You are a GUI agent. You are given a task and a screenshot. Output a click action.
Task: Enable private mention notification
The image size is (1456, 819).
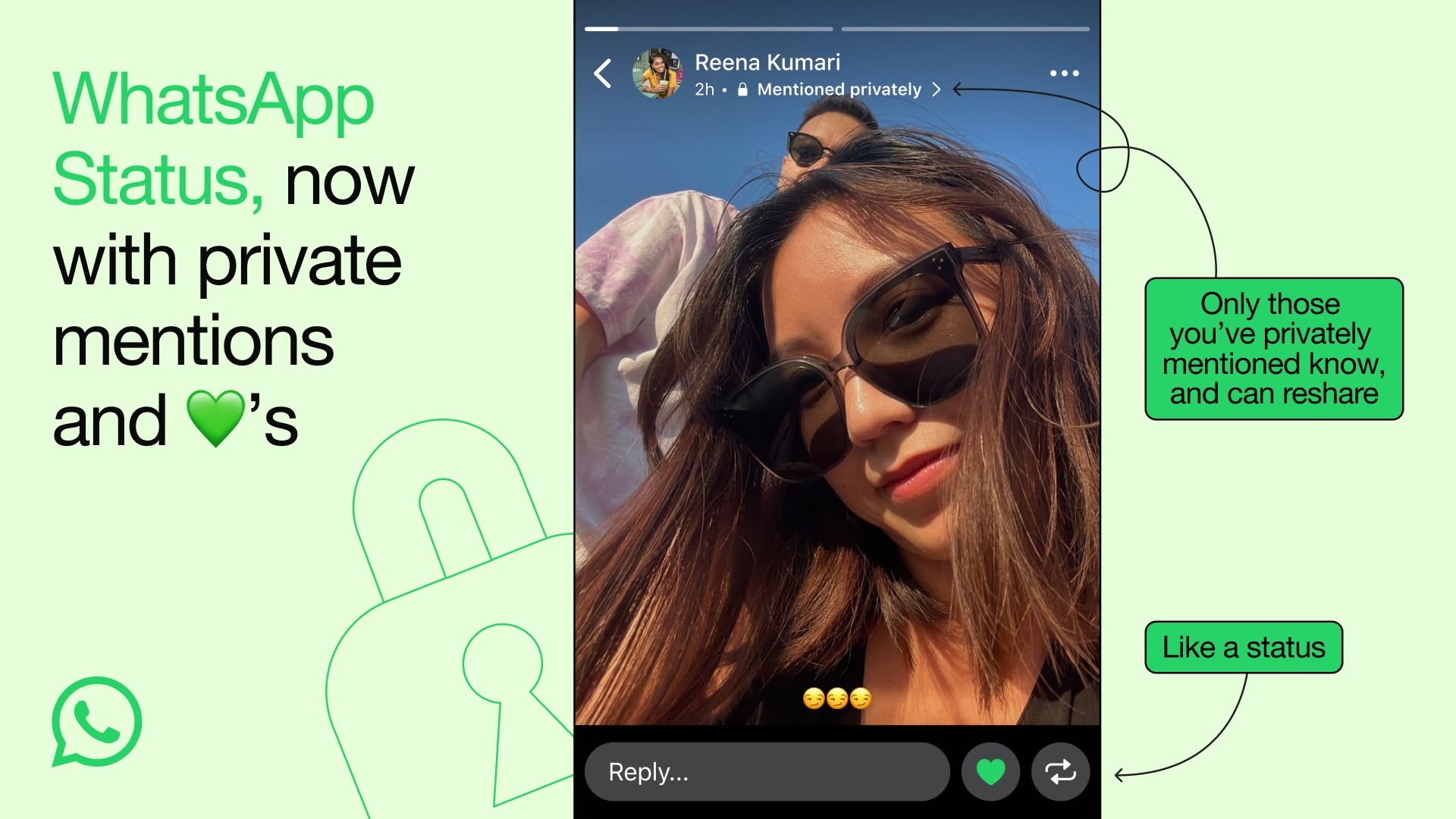click(839, 89)
